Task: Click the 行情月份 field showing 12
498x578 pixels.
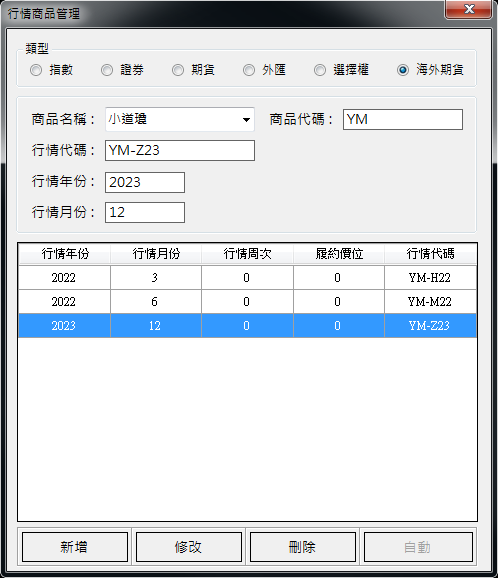Action: (x=145, y=212)
